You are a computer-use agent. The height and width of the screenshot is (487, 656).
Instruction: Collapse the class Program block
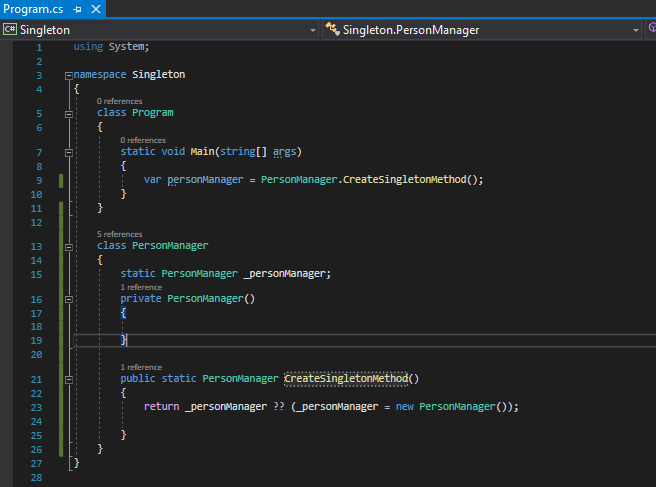click(x=69, y=114)
